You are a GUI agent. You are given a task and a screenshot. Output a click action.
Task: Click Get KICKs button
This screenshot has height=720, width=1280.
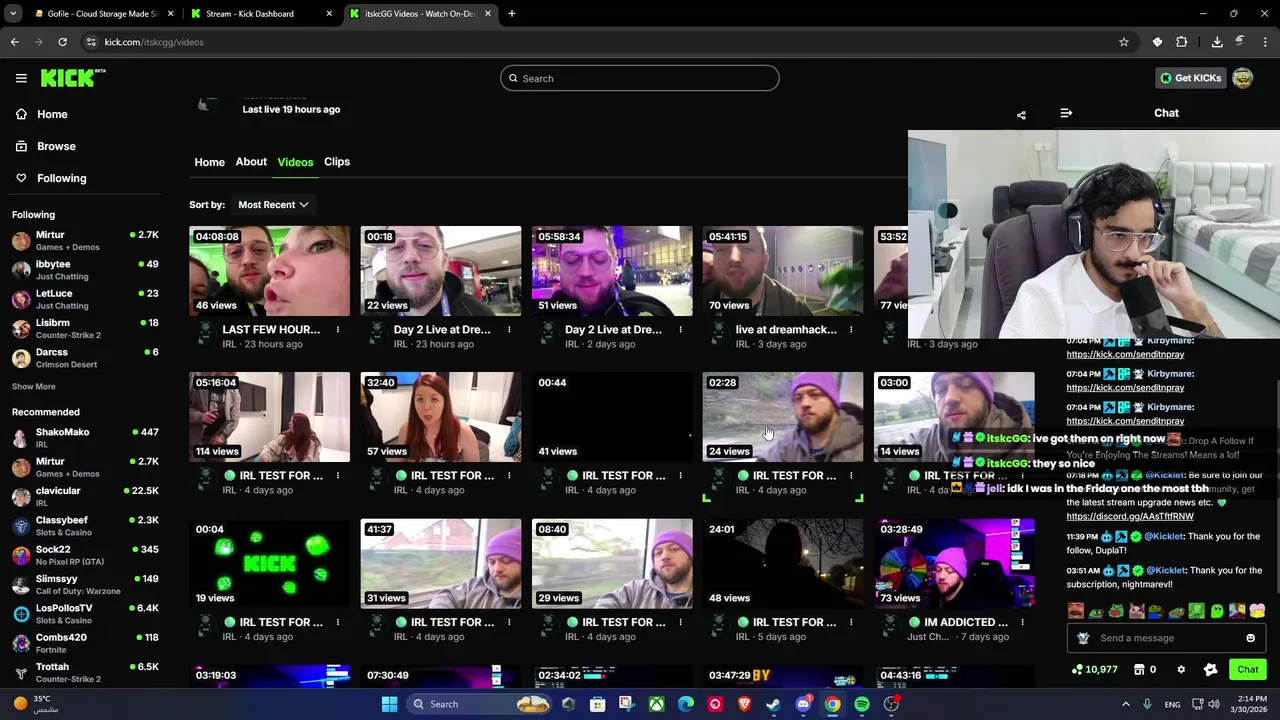1190,78
